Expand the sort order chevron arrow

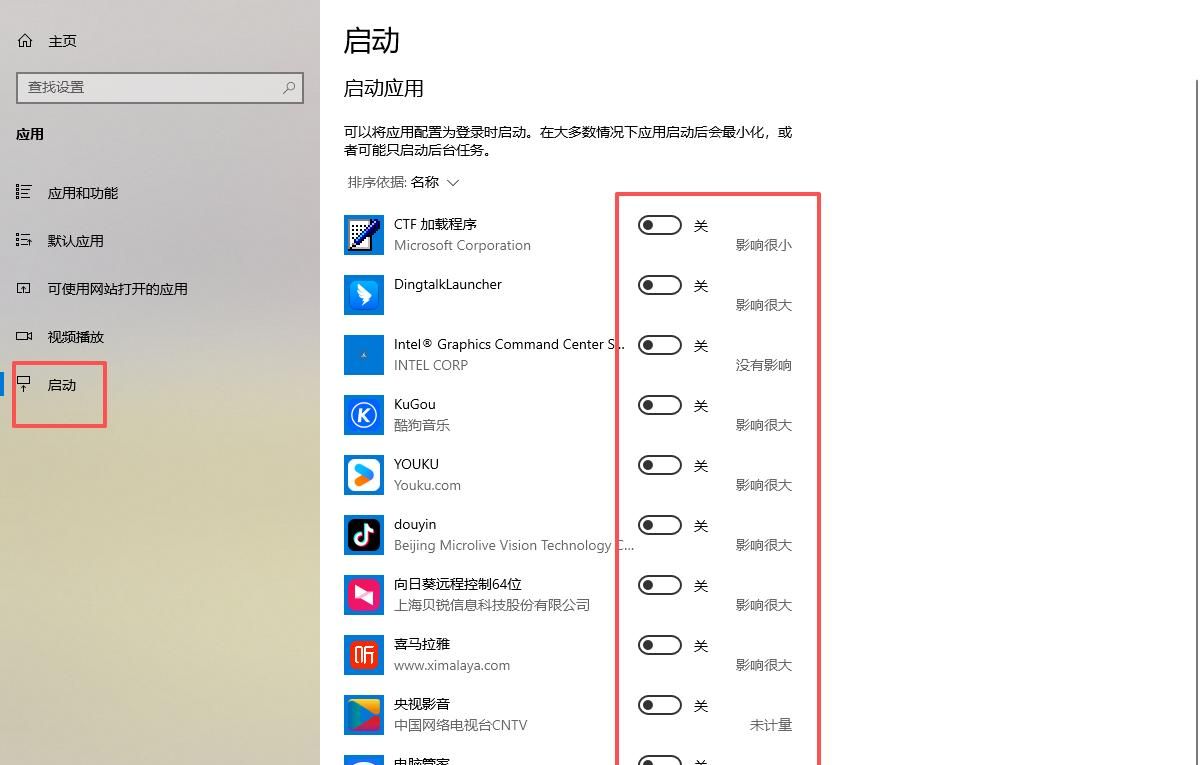[x=453, y=182]
